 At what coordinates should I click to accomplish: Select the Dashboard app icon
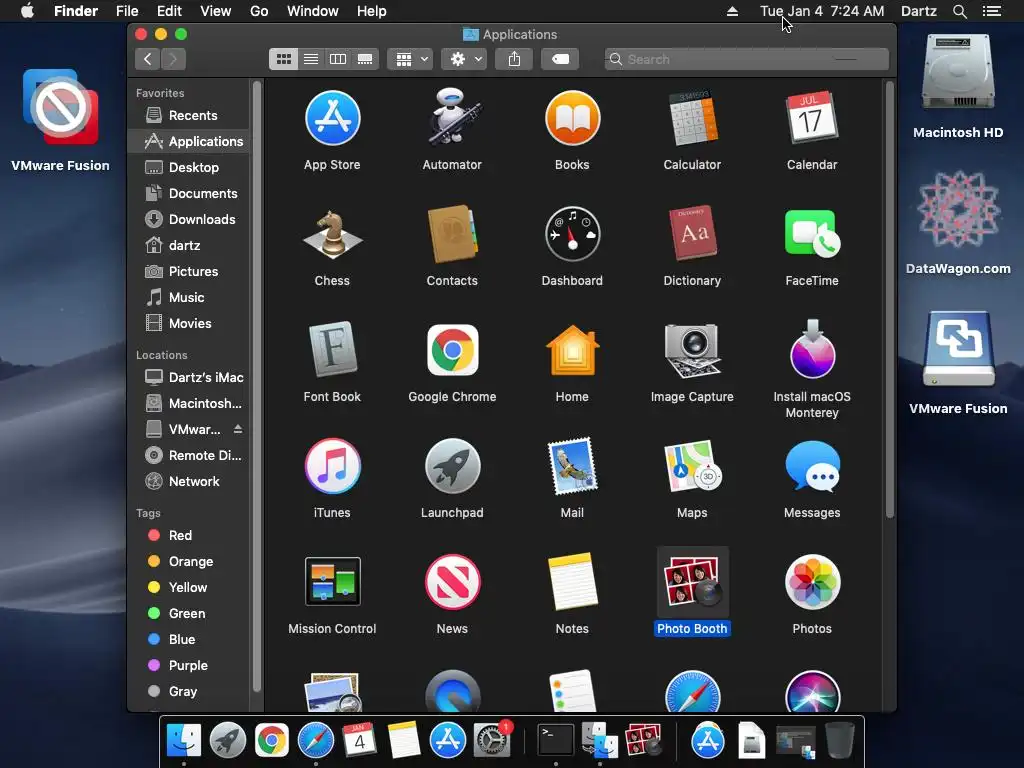[x=572, y=234]
